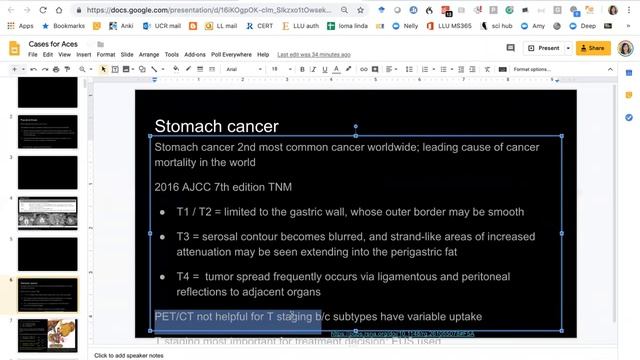The image size is (640, 360).
Task: Open the Line tool options arrow
Action: [162, 69]
